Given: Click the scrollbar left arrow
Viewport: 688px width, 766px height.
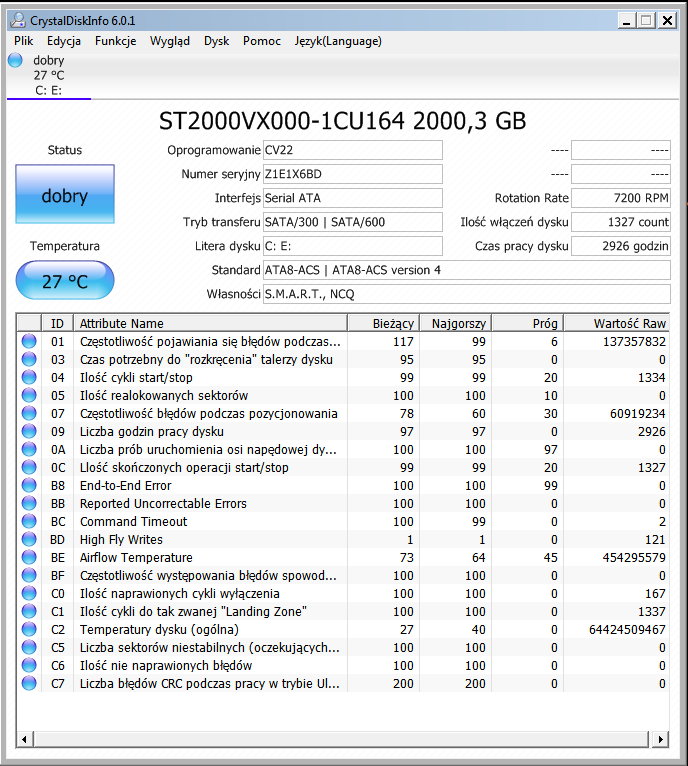Looking at the screenshot, I should point(25,739).
